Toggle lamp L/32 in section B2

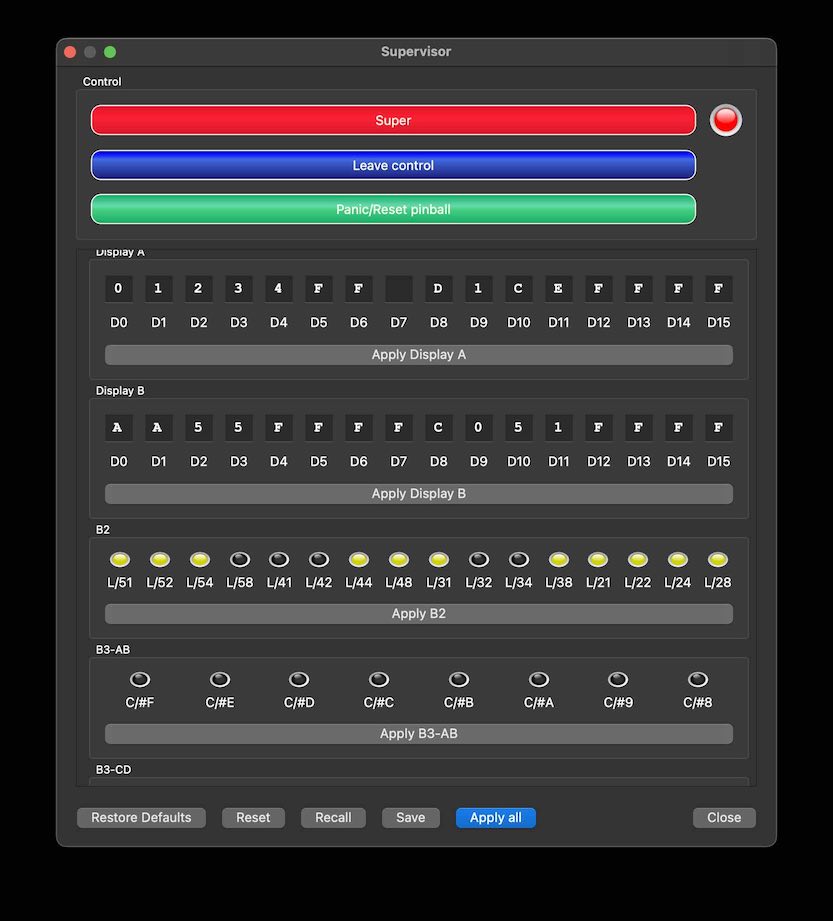tap(478, 560)
